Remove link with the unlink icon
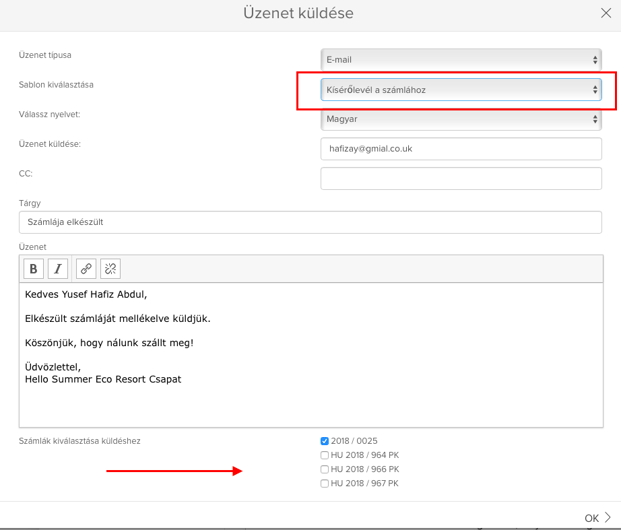The width and height of the screenshot is (621, 530). click(110, 269)
